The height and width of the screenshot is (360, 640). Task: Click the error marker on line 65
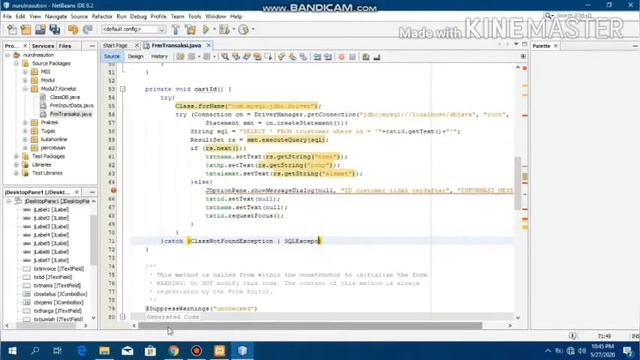113,190
